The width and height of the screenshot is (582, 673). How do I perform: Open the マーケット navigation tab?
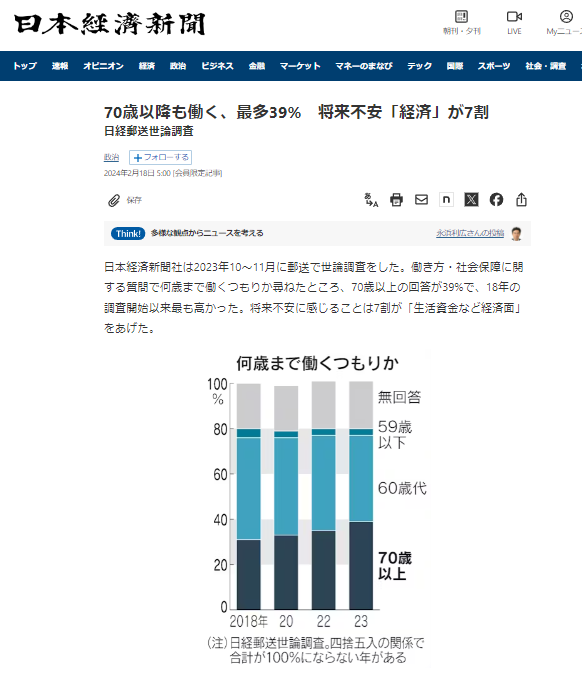point(300,66)
